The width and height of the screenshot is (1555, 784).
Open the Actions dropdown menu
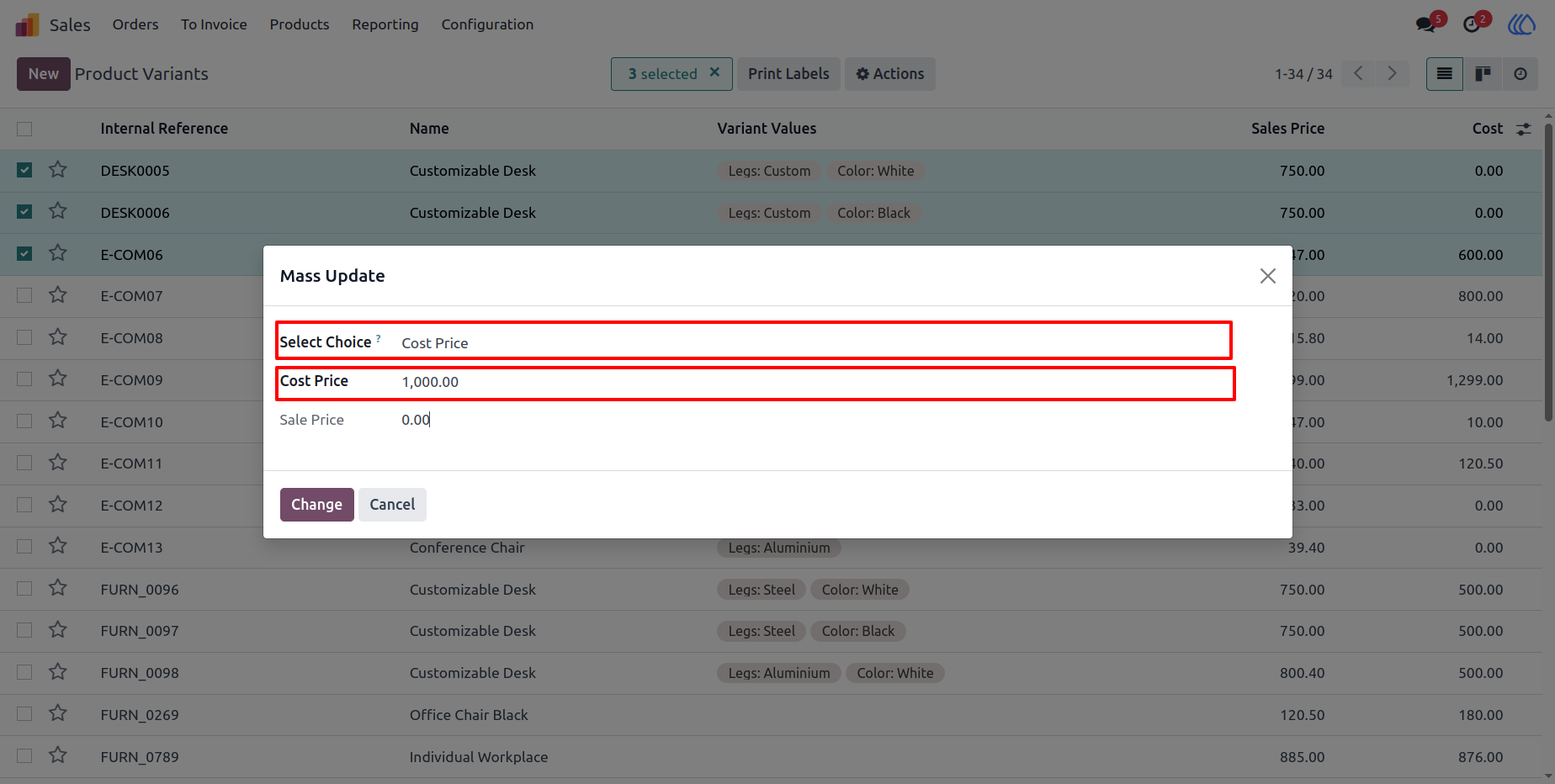click(890, 74)
